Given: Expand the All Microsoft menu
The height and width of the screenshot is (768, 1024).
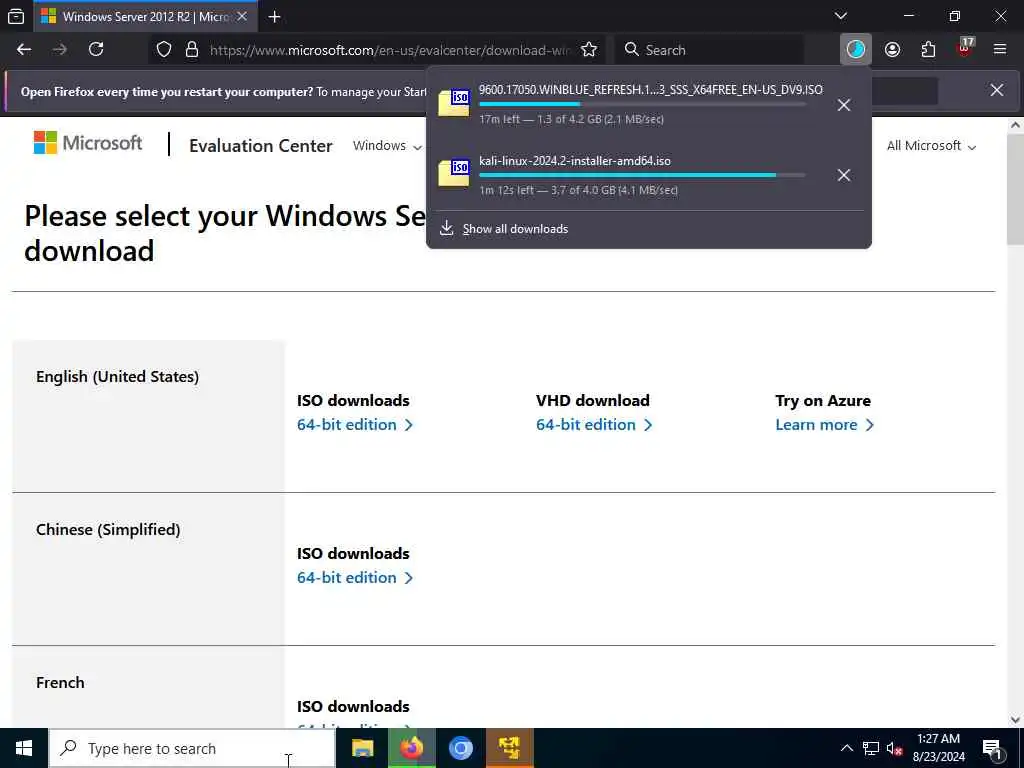Looking at the screenshot, I should coord(931,146).
